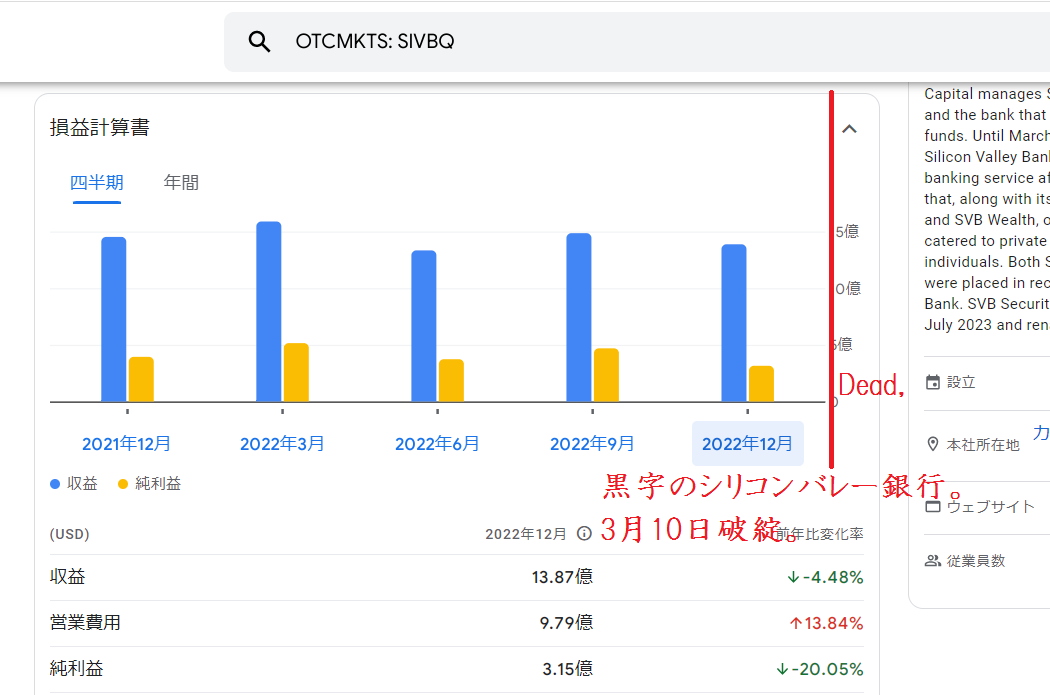Viewport: 1050px width, 695px height.
Task: Click the blue 収益 legend dot
Action: coord(53,483)
